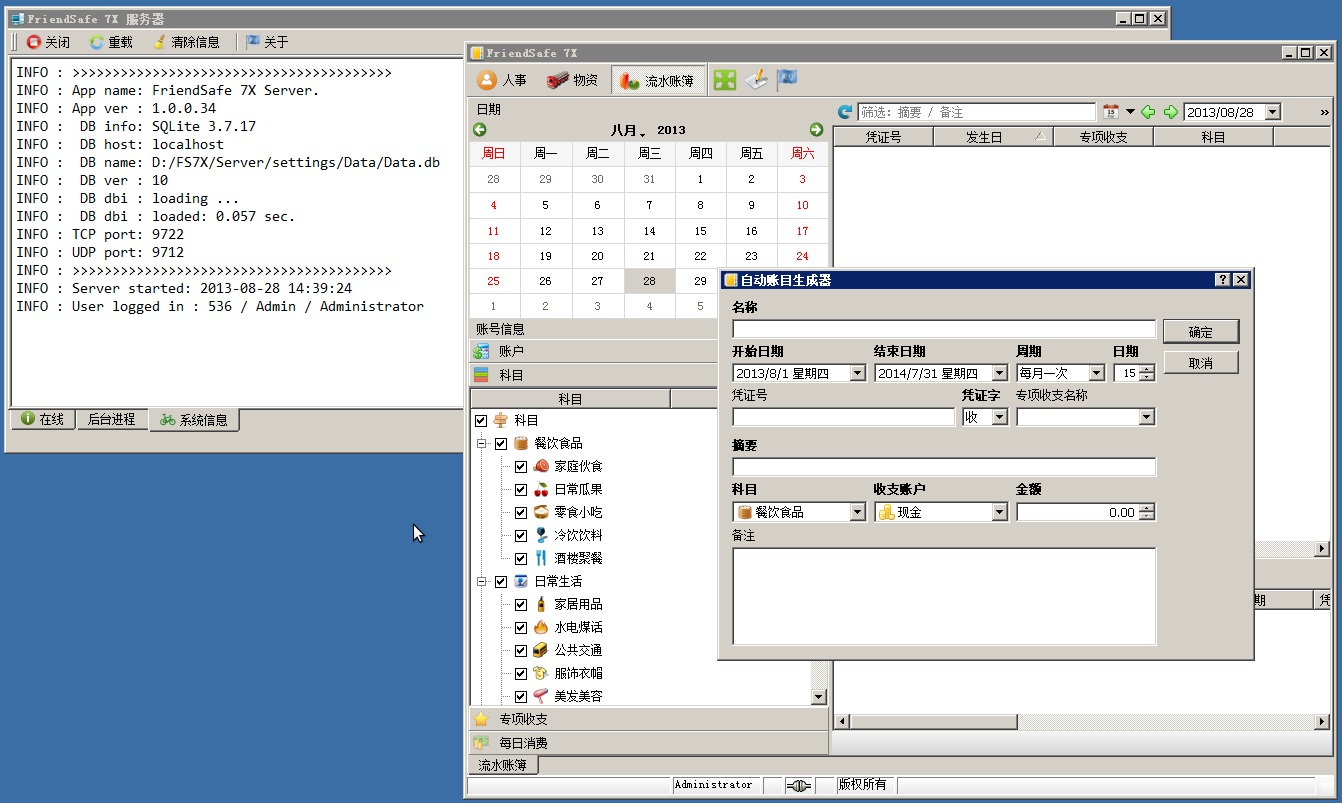Viewport: 1342px width, 803px height.
Task: Go to next month in calendar
Action: [816, 130]
